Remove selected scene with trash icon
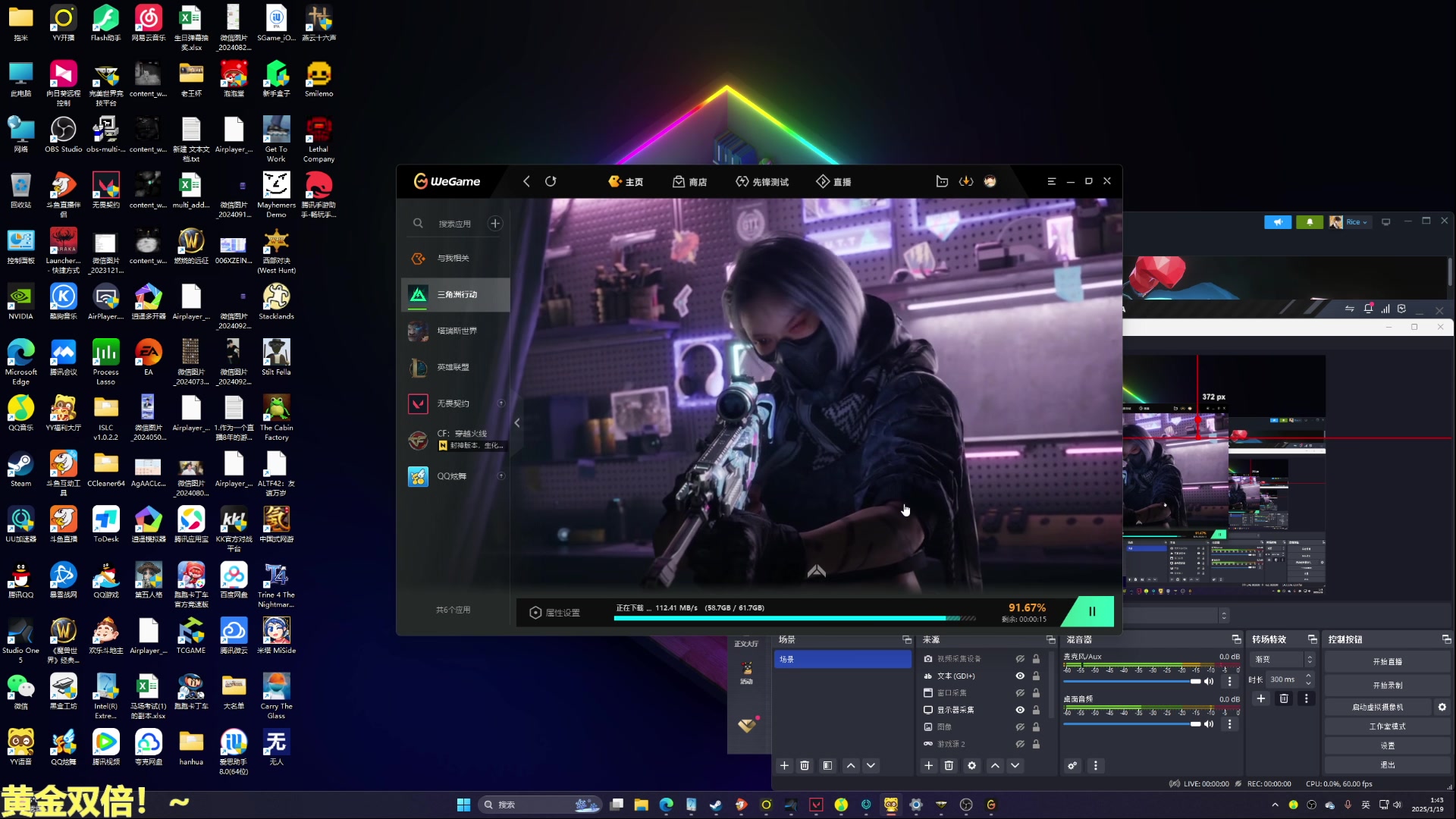1456x819 pixels. coord(805,766)
